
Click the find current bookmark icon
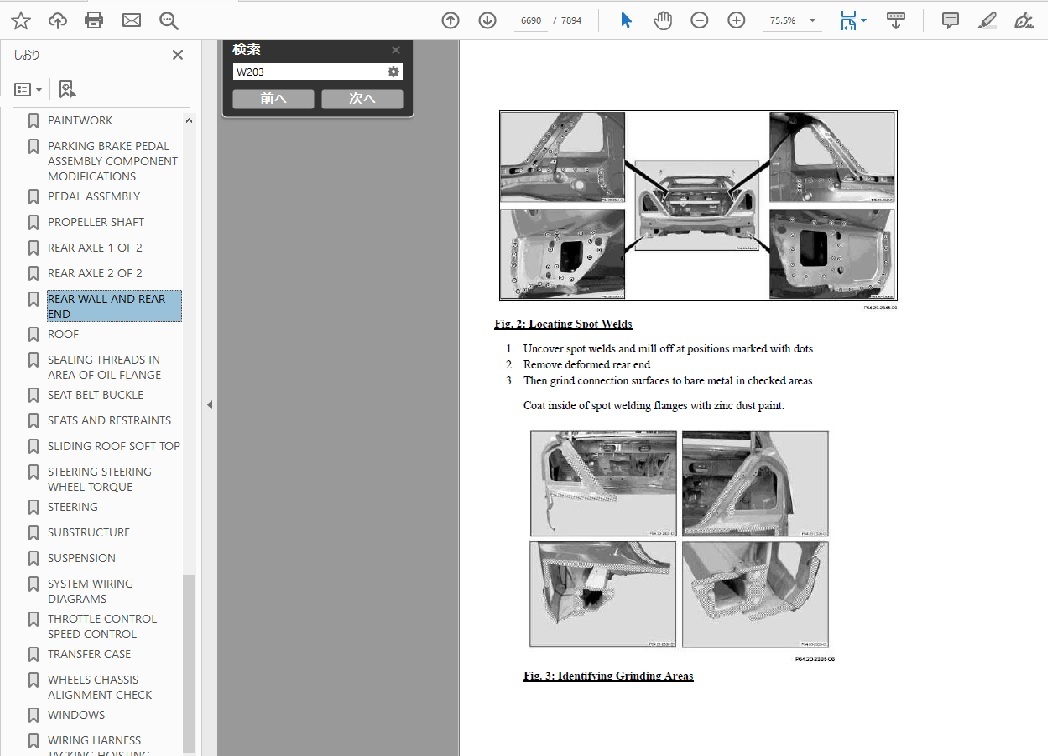click(x=67, y=89)
